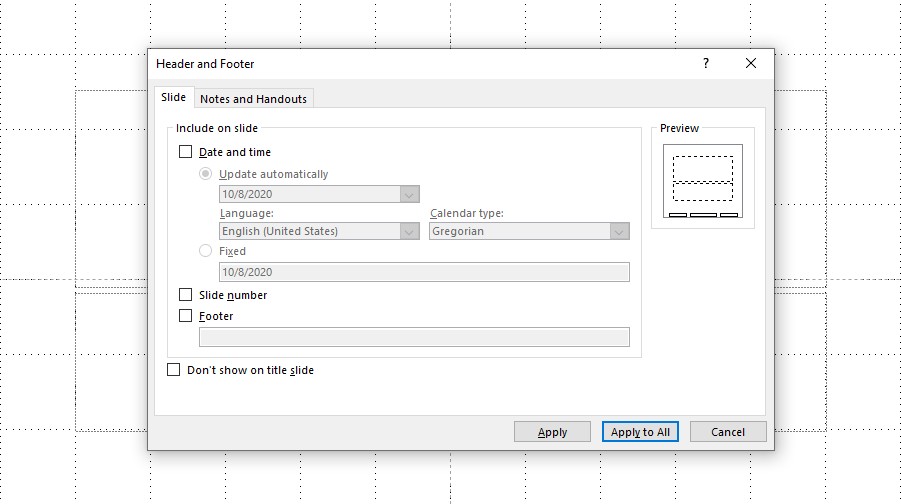The height and width of the screenshot is (504, 901).
Task: Click the Header and Footer title bar
Action: 400,64
